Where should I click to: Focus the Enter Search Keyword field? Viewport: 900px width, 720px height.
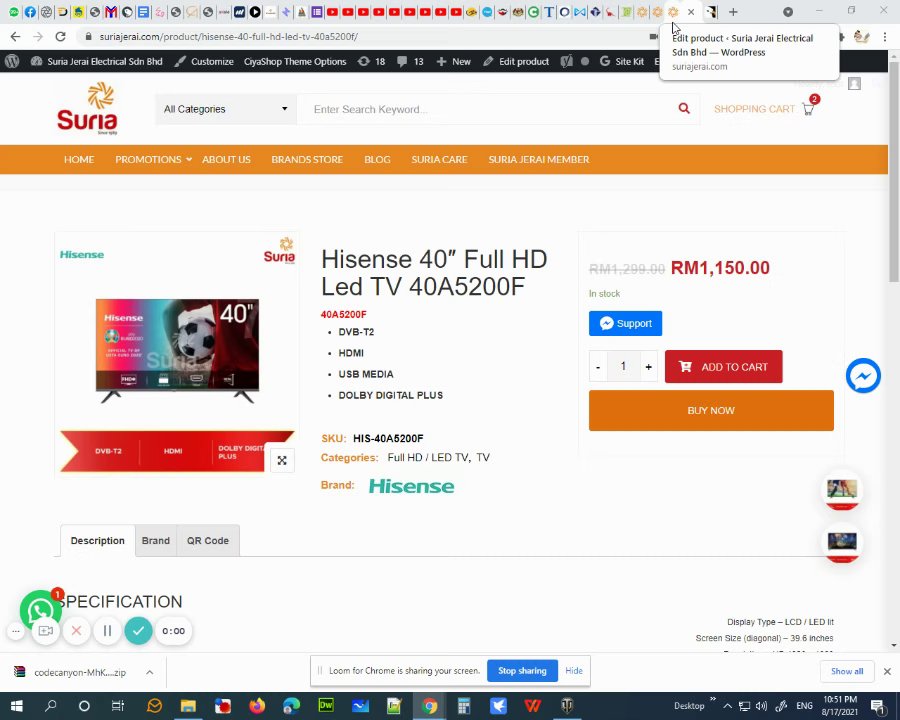click(x=485, y=109)
